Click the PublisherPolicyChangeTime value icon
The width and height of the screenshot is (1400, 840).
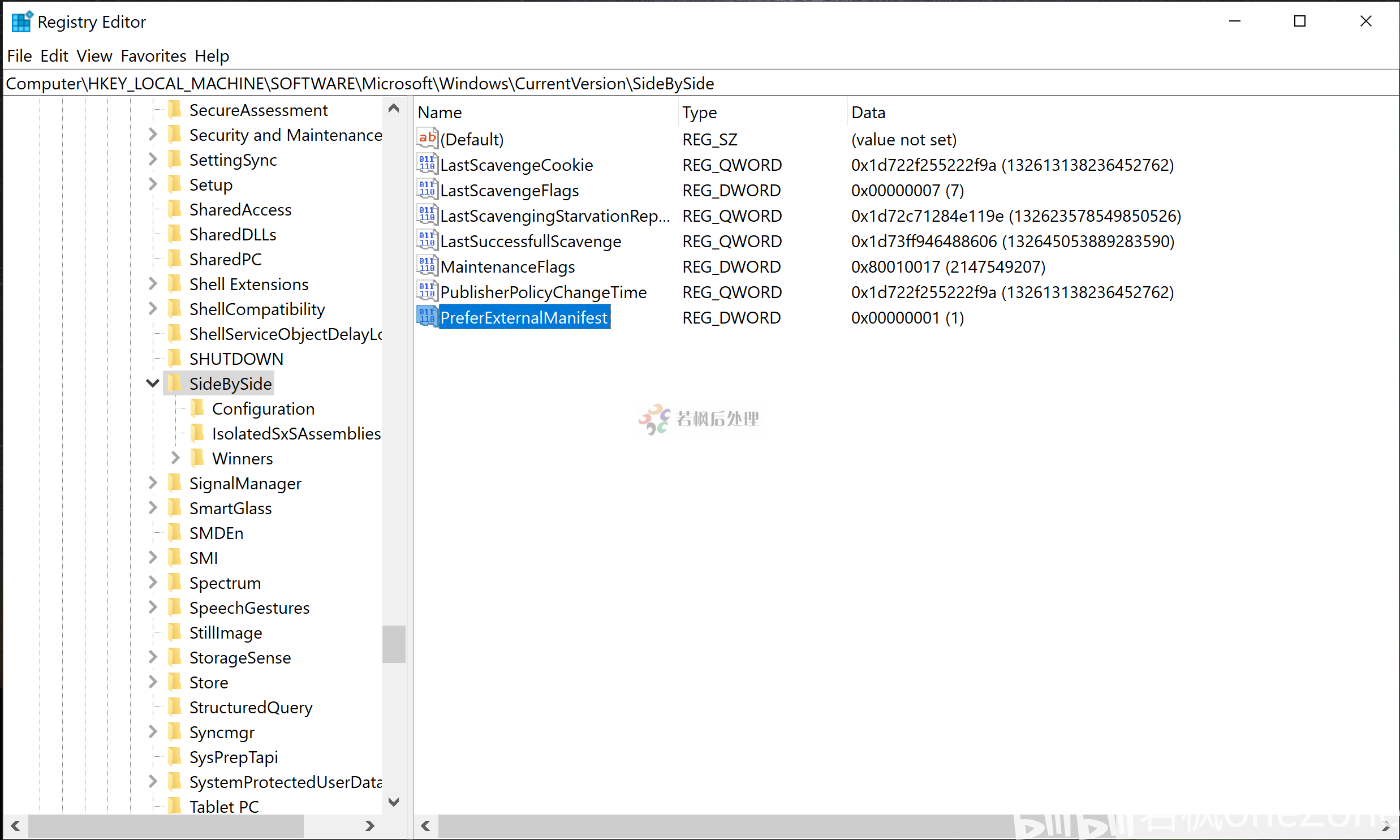point(427,291)
